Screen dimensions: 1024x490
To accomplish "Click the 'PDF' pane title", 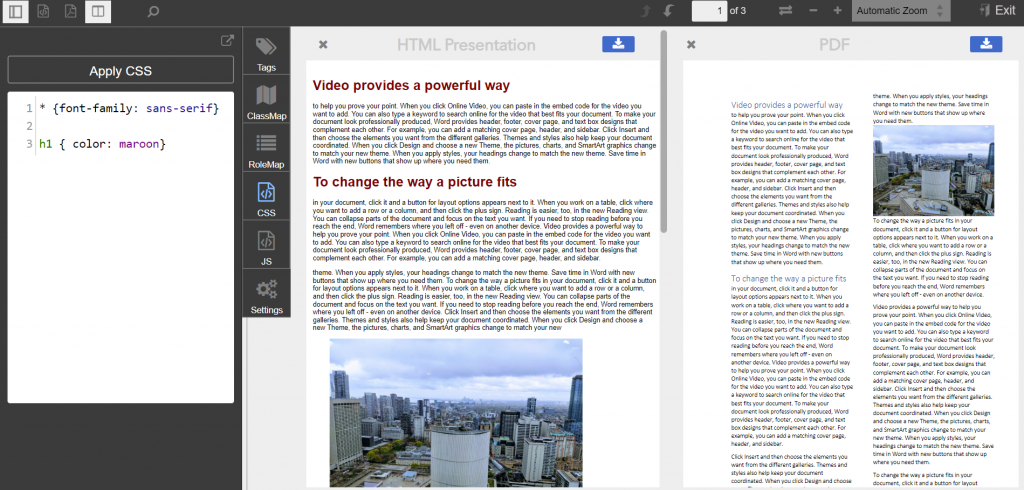I will pos(834,44).
